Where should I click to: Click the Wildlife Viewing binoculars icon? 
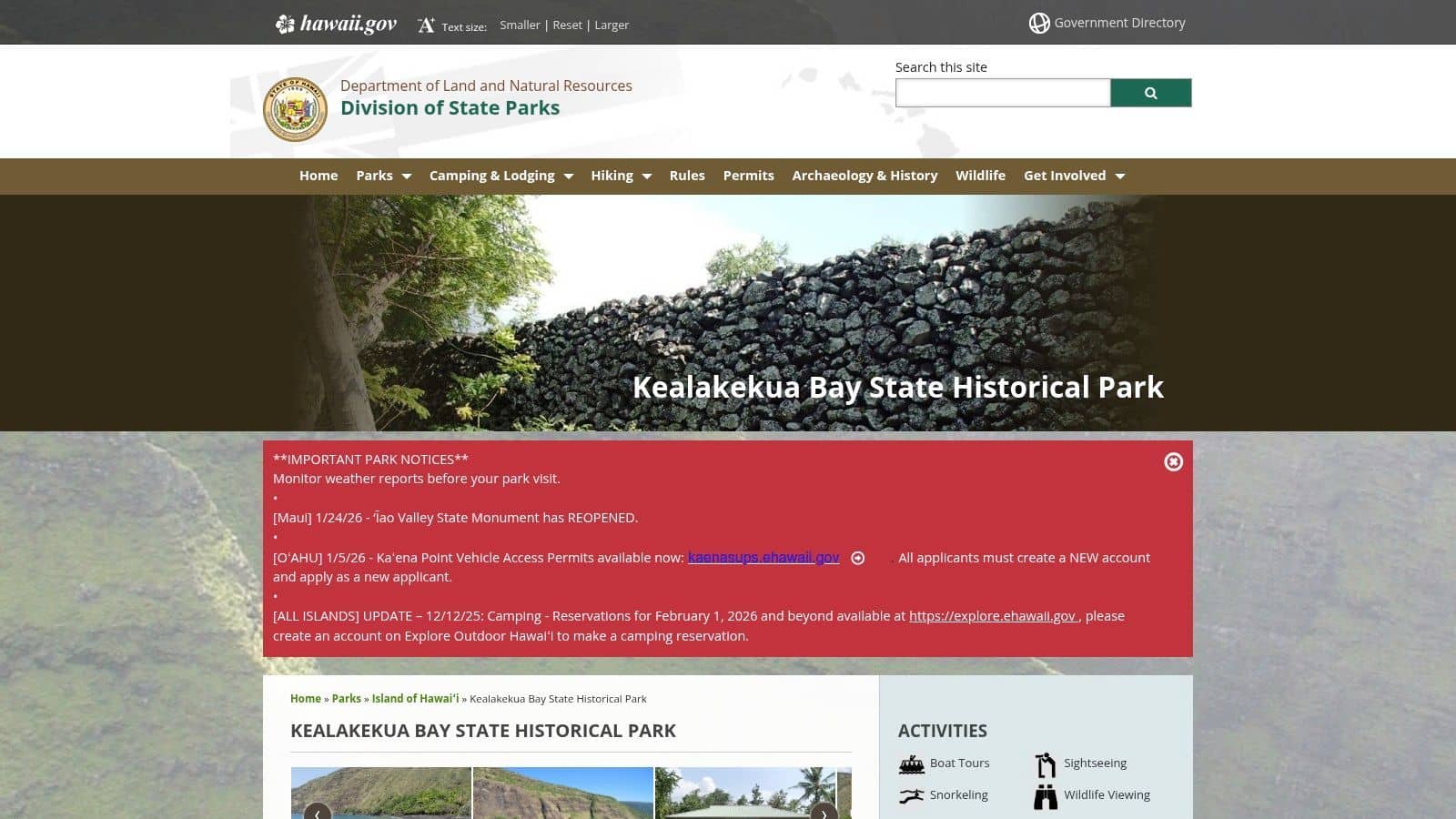(1046, 796)
